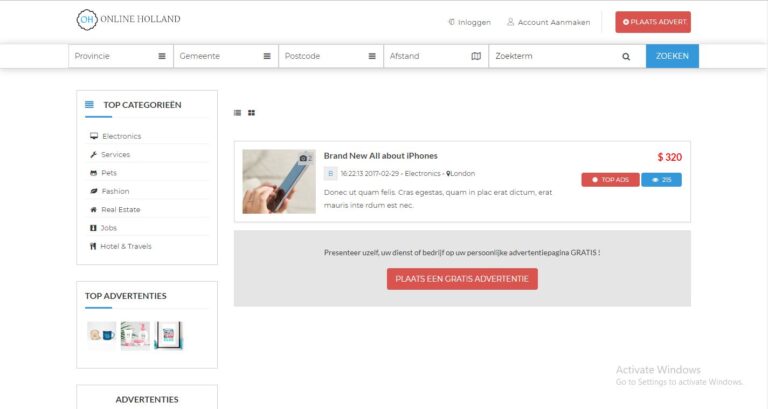This screenshot has width=768, height=409.
Task: Open the Inloggen link
Action: pos(469,22)
